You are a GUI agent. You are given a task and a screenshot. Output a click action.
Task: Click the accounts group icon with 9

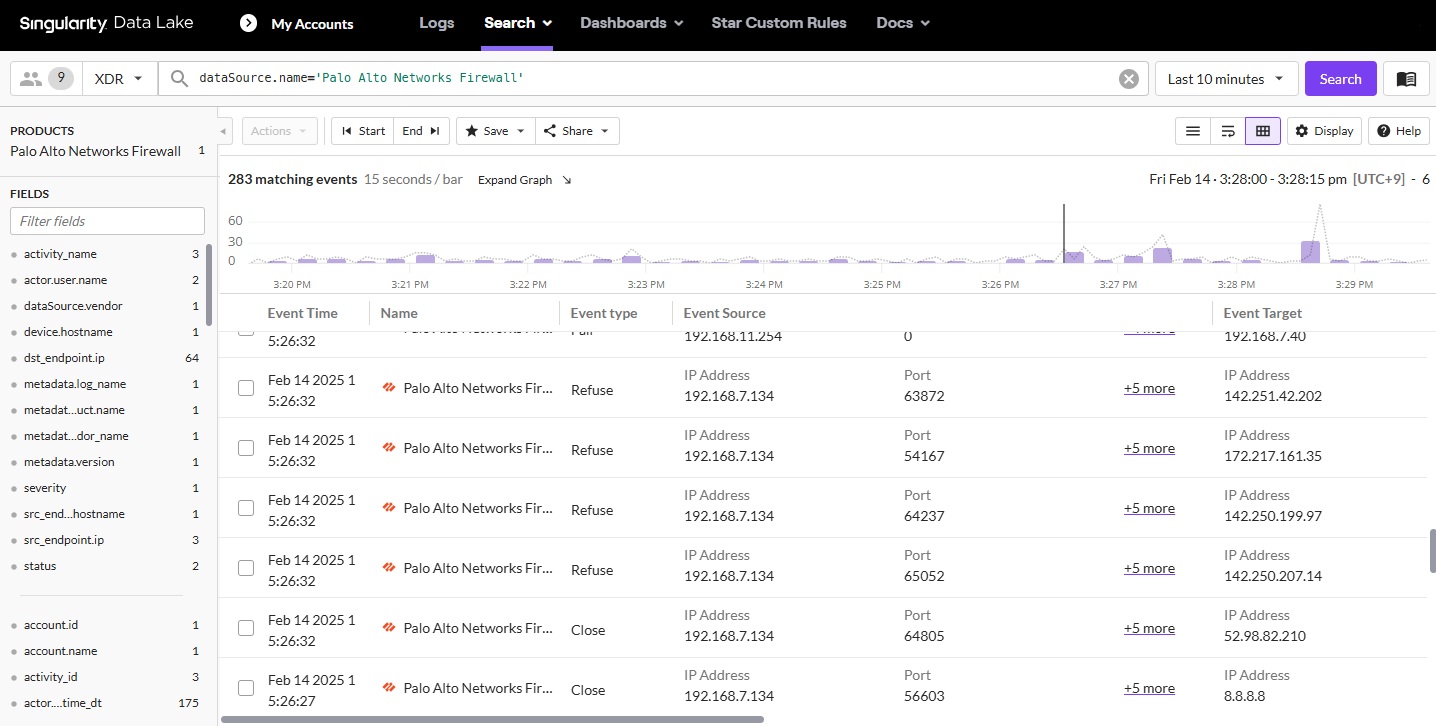pos(46,79)
